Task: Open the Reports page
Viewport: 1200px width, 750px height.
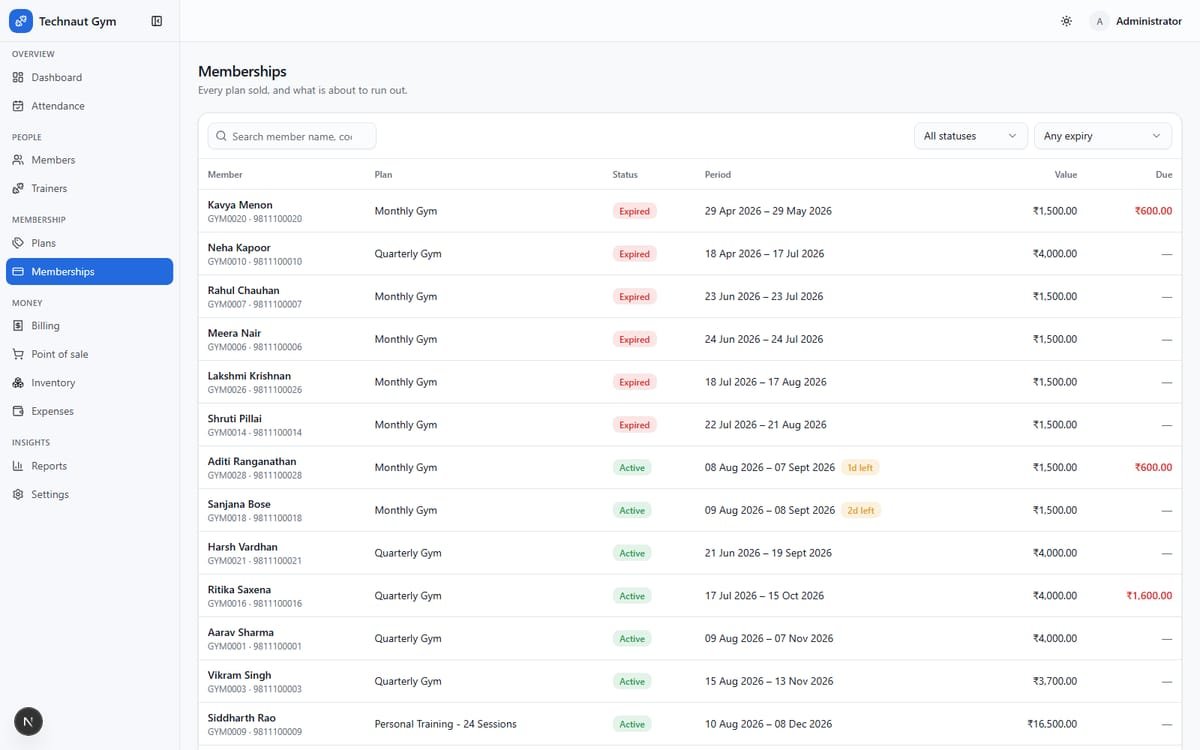Action: [x=89, y=466]
